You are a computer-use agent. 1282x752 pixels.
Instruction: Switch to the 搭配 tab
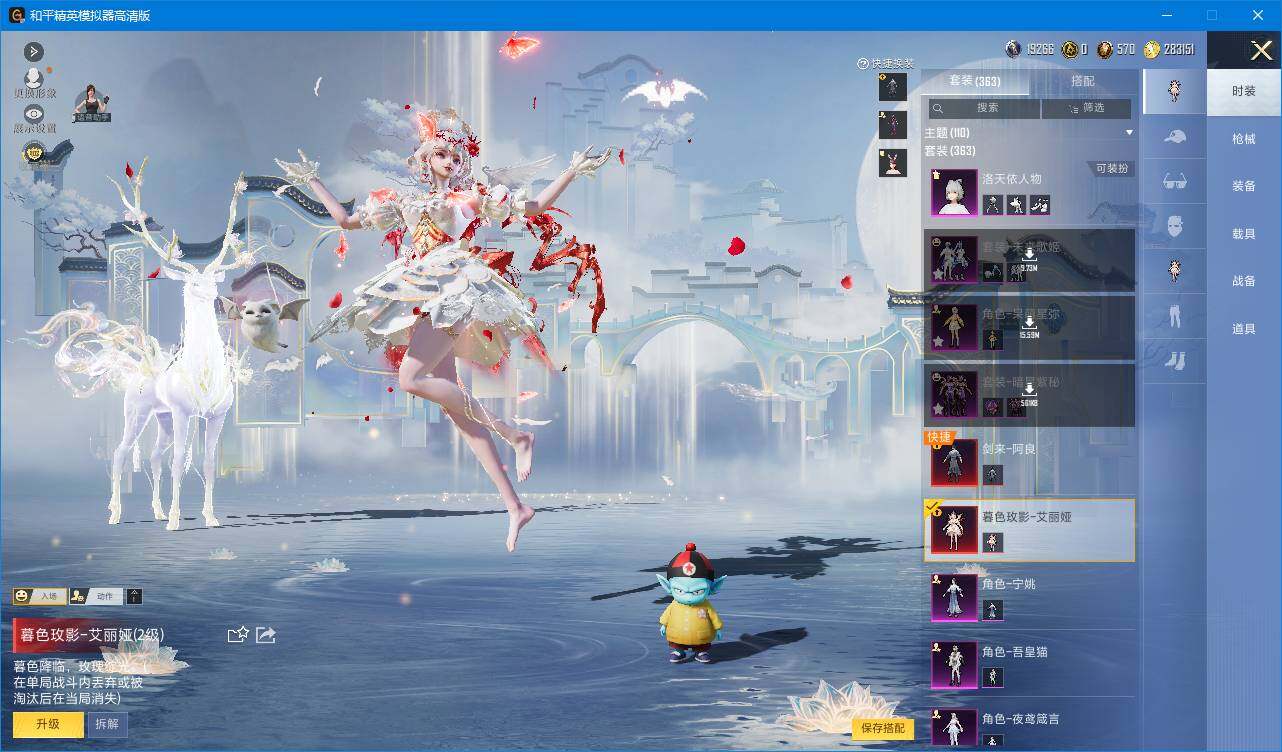click(1083, 81)
